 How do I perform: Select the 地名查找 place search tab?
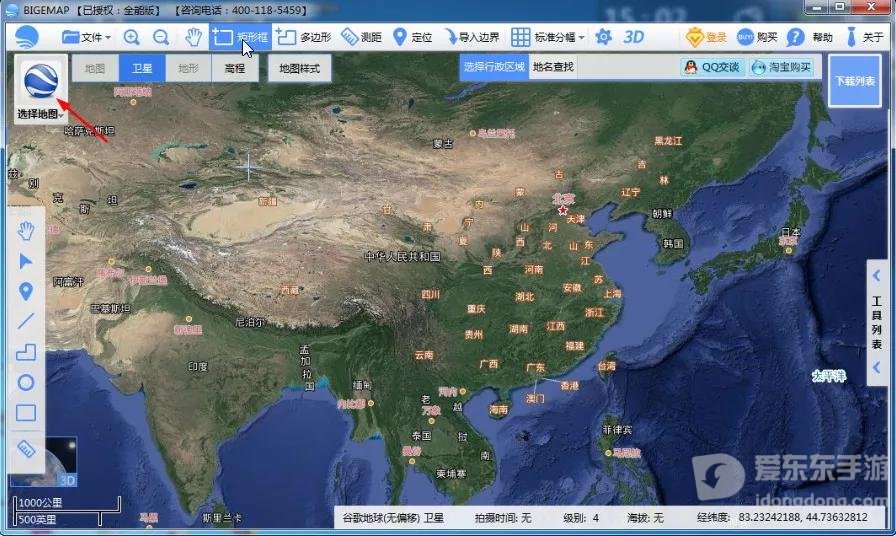(x=553, y=67)
